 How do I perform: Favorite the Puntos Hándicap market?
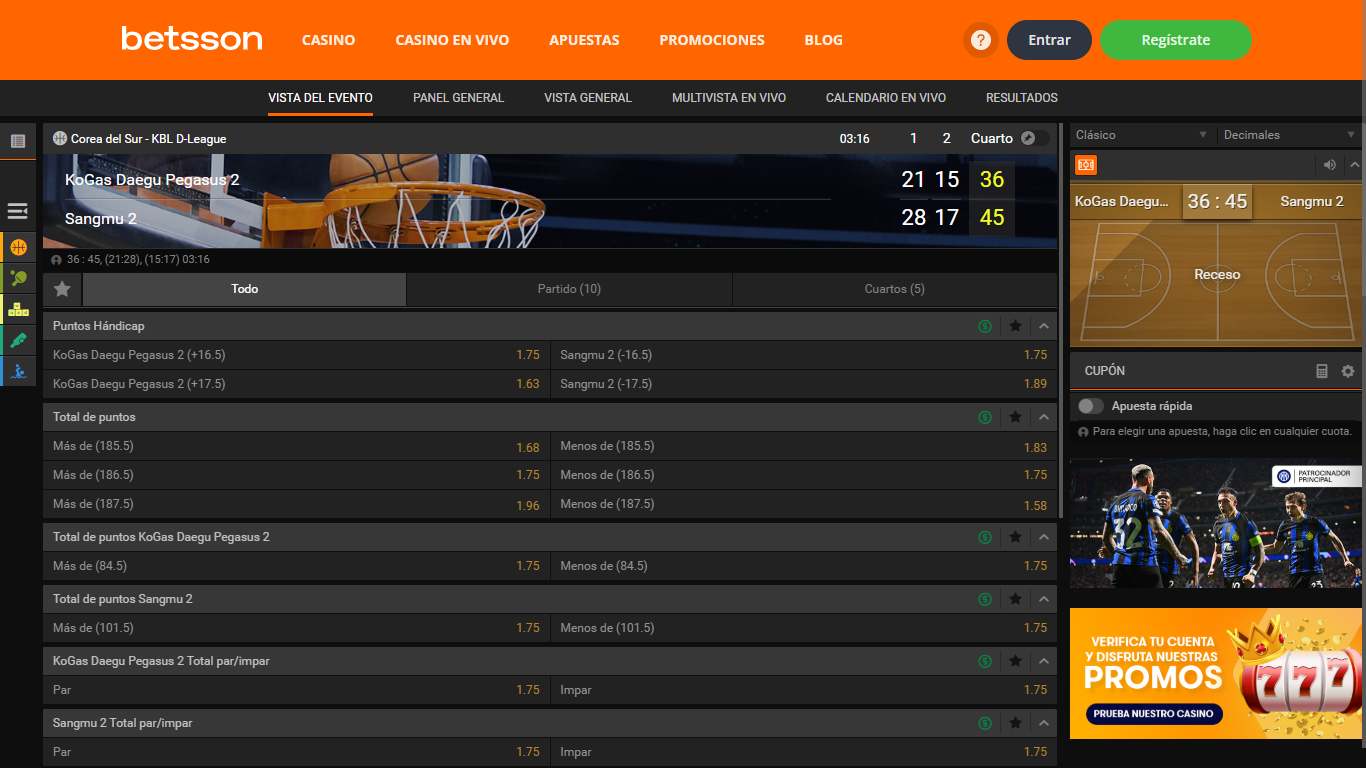click(1015, 326)
